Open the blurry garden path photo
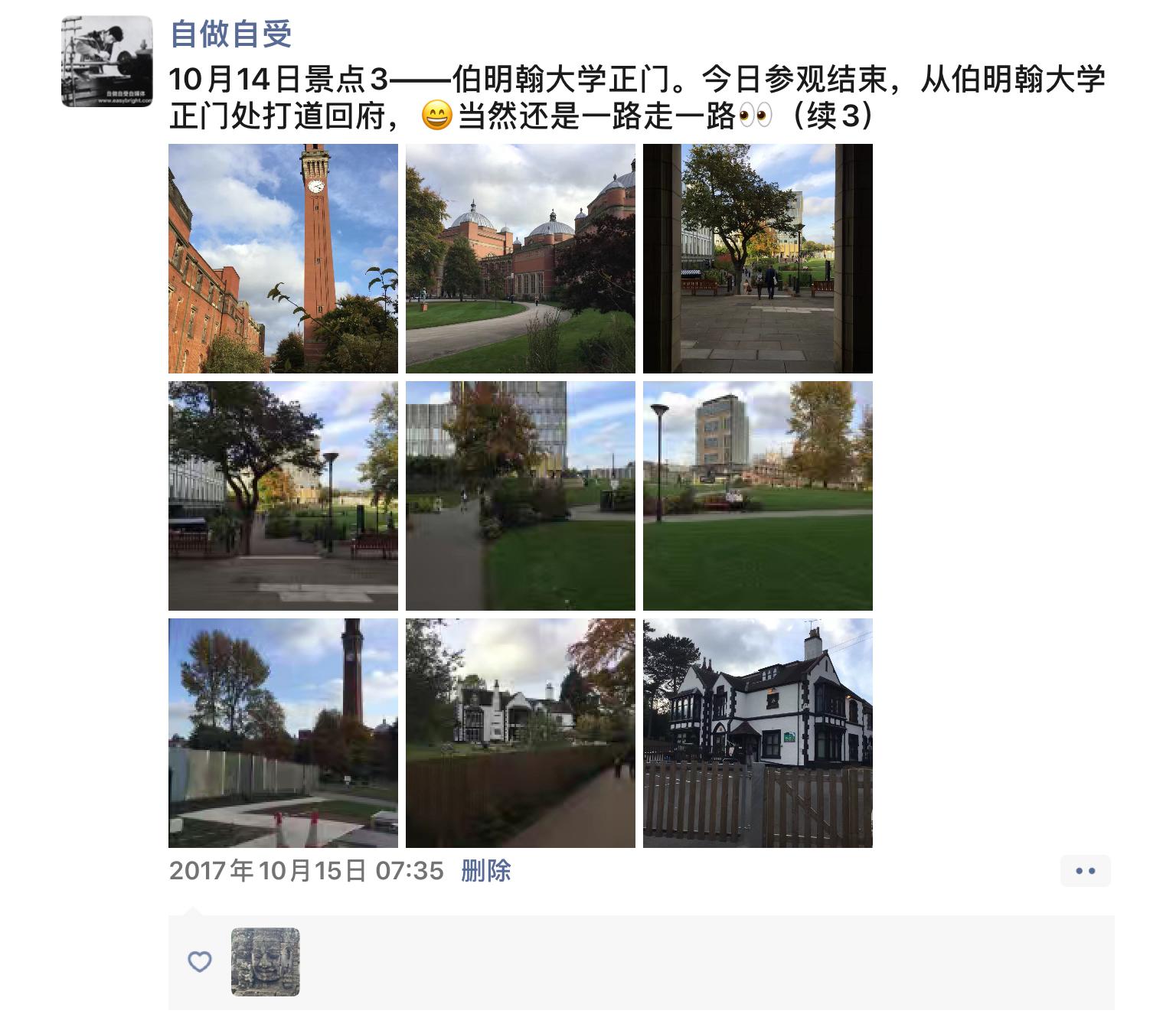This screenshot has height=1014, width=1176. click(521, 496)
